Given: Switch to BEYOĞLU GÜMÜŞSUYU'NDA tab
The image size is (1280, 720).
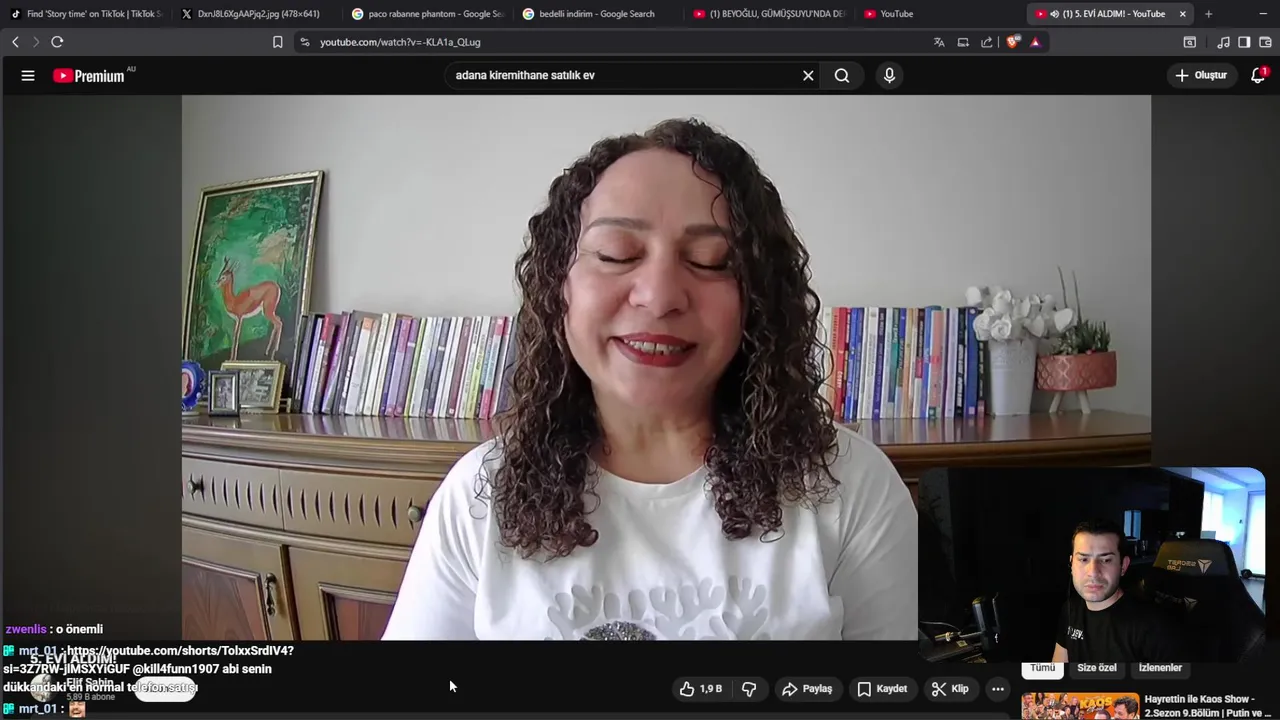Looking at the screenshot, I should [x=770, y=14].
